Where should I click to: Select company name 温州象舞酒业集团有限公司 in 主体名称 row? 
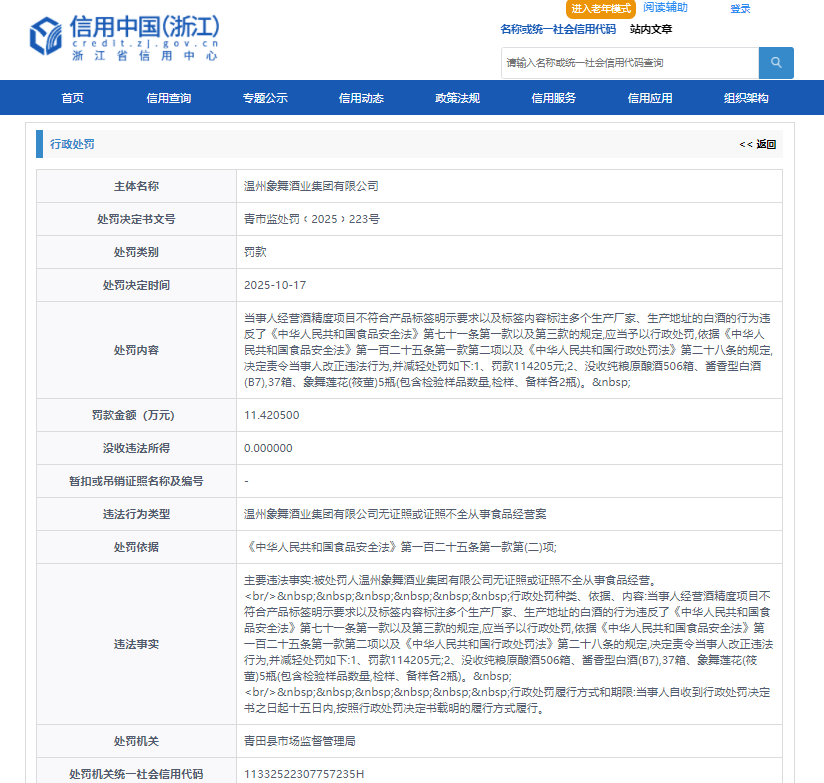click(311, 186)
